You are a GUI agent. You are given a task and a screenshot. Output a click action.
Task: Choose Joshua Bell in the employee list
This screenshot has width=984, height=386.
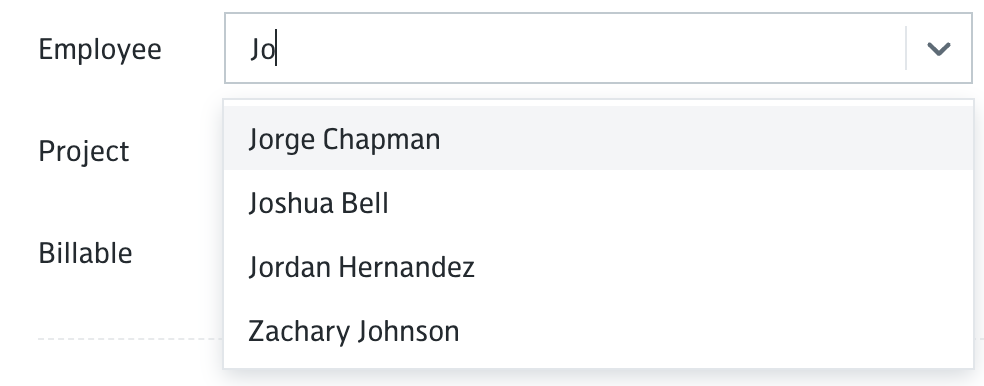pyautogui.click(x=598, y=203)
